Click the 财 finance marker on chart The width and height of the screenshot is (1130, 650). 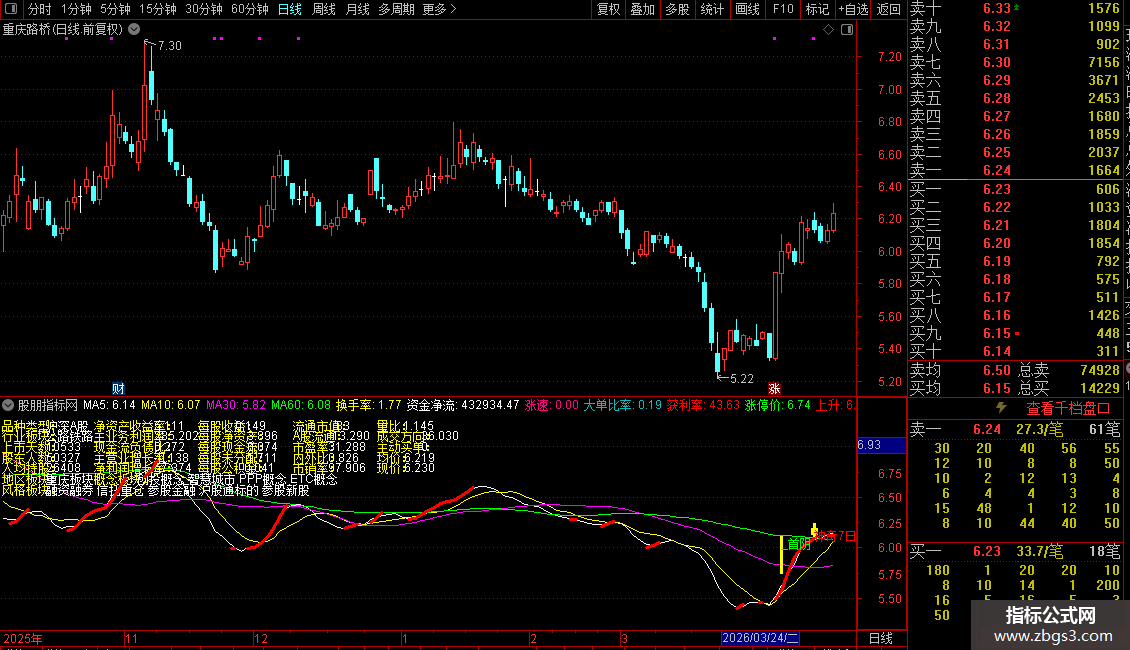119,388
